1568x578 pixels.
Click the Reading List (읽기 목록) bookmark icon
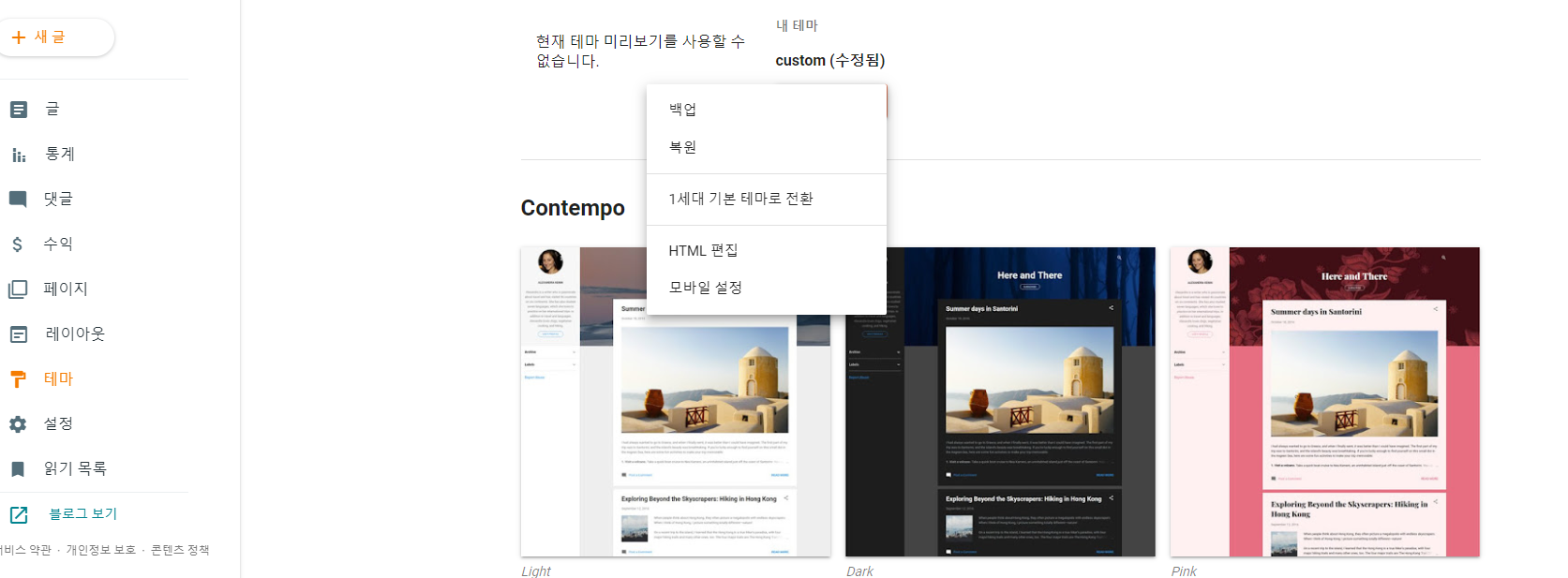[x=18, y=469]
